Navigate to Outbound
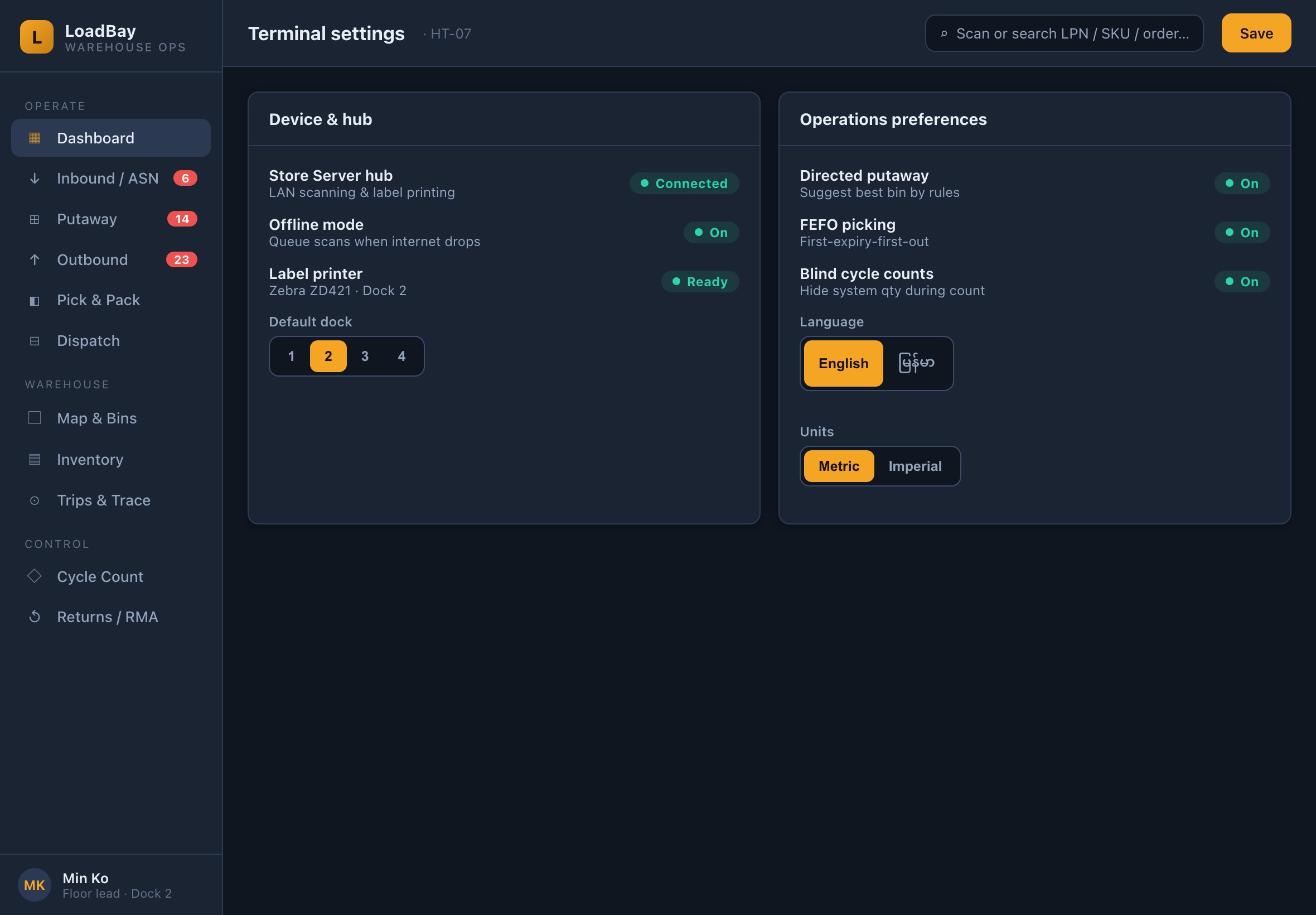Screen dimensions: 1316x915 111,259
